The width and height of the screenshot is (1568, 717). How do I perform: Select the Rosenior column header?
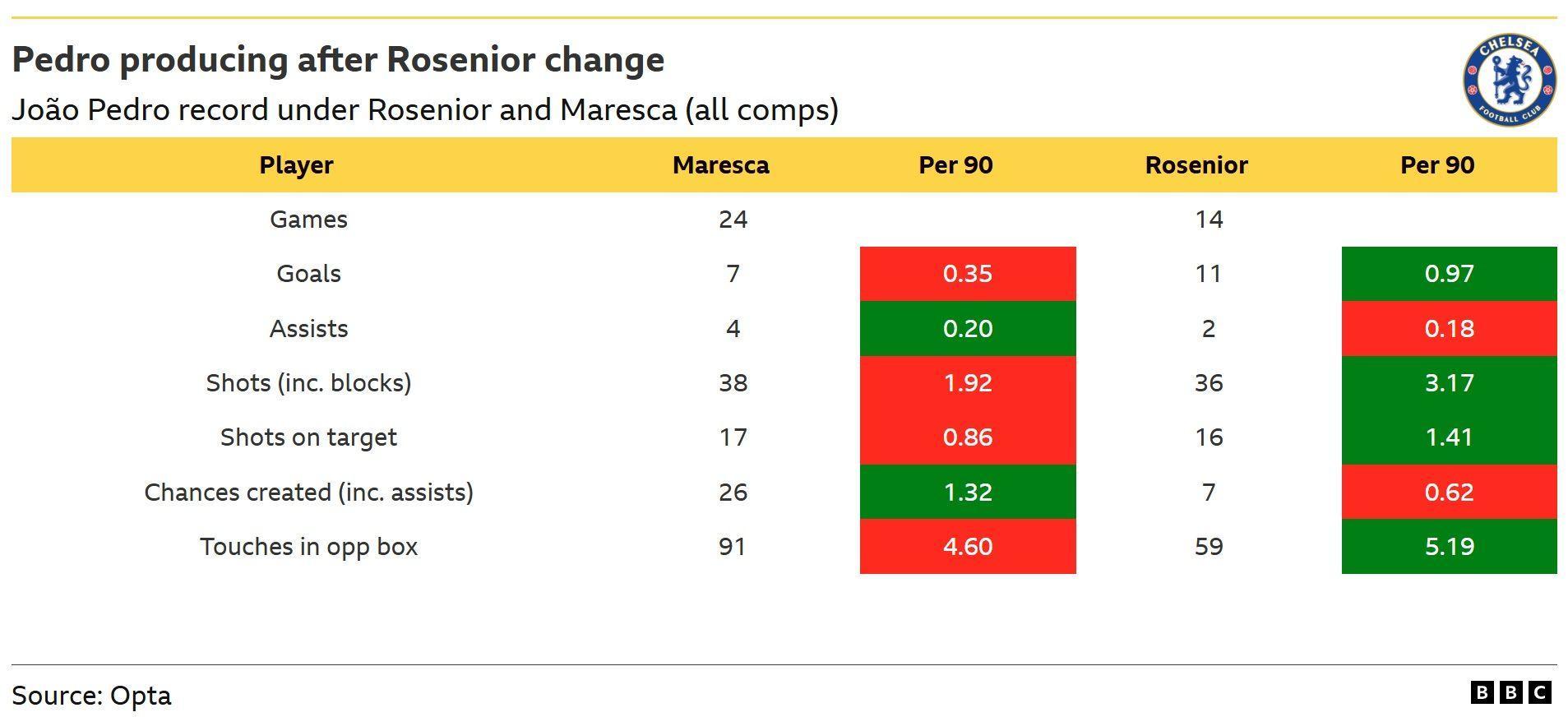pyautogui.click(x=1196, y=165)
